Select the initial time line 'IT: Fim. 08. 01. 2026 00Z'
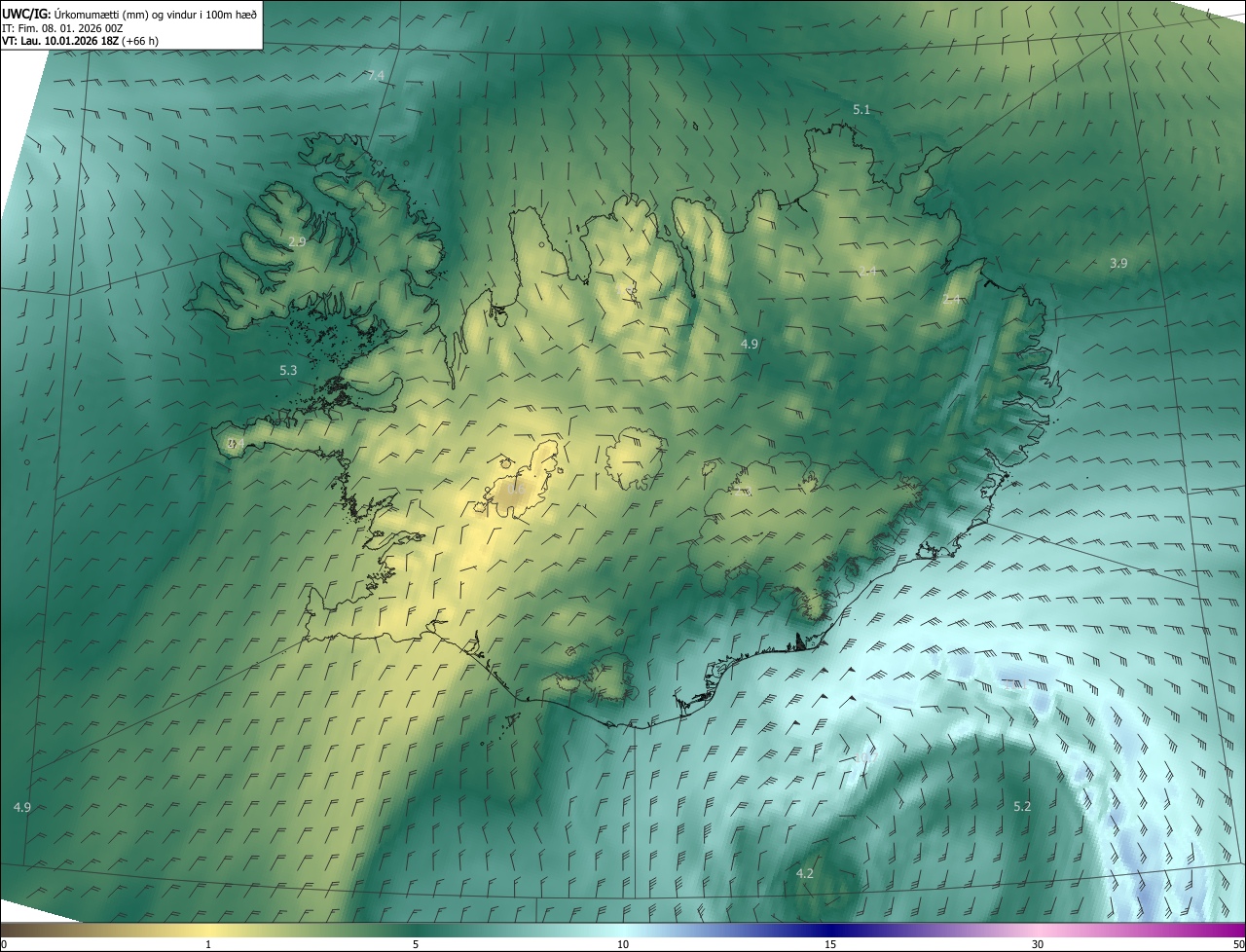 tap(61, 27)
